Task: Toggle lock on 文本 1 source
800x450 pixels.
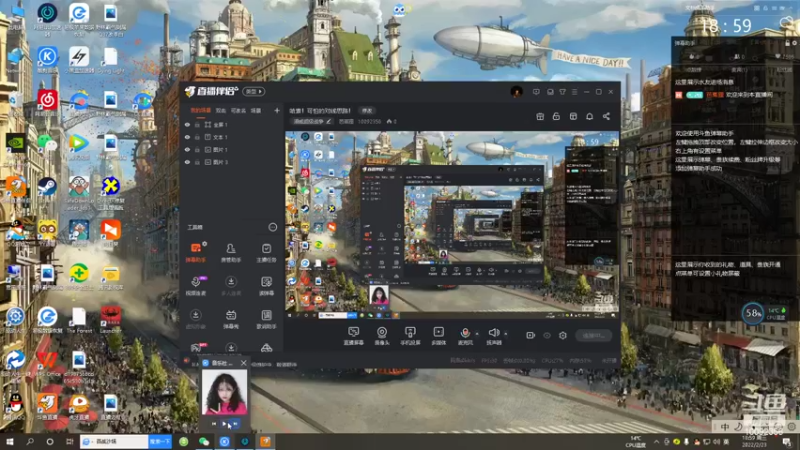Action: point(197,137)
